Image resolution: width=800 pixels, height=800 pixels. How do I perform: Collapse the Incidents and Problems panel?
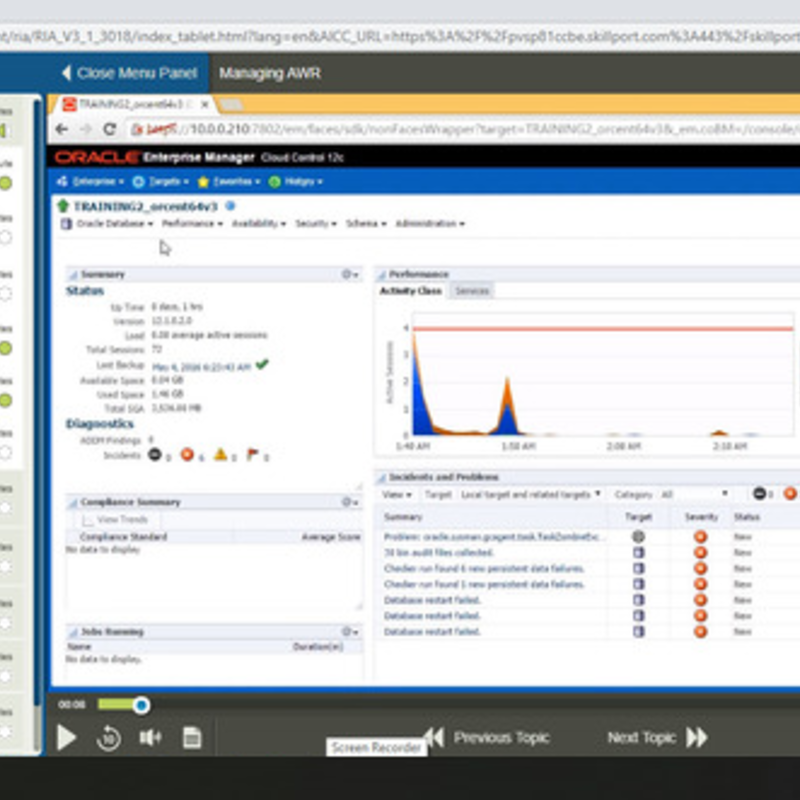381,478
